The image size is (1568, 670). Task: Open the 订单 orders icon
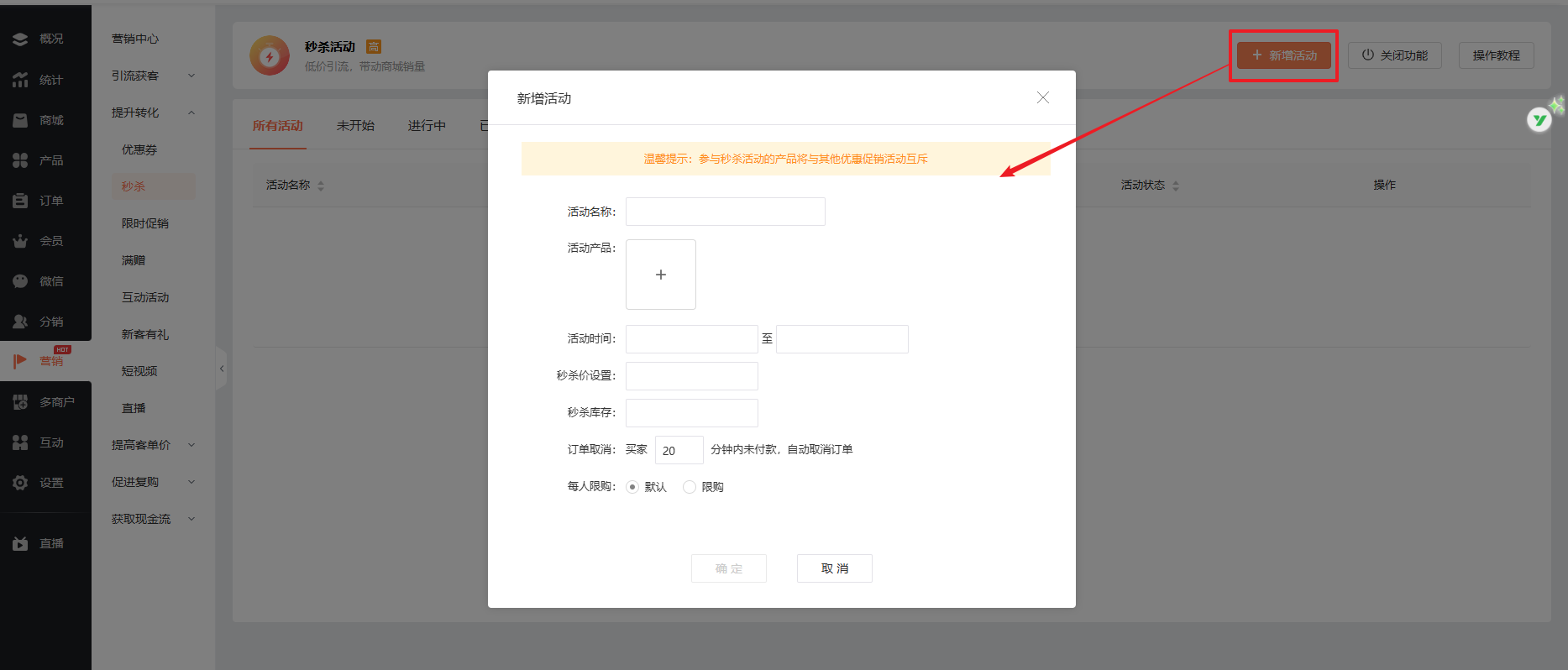tap(20, 201)
